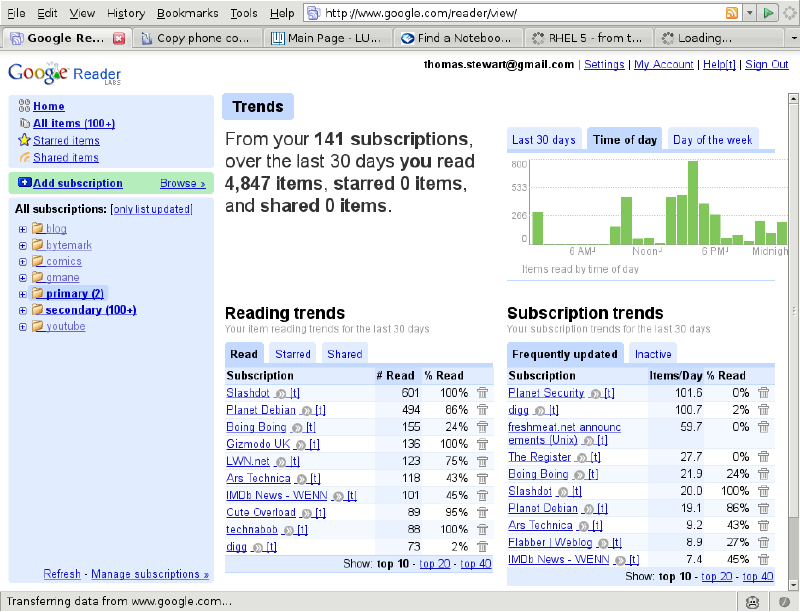The image size is (800, 612).
Task: Click the Shared items icon
Action: tap(25, 157)
